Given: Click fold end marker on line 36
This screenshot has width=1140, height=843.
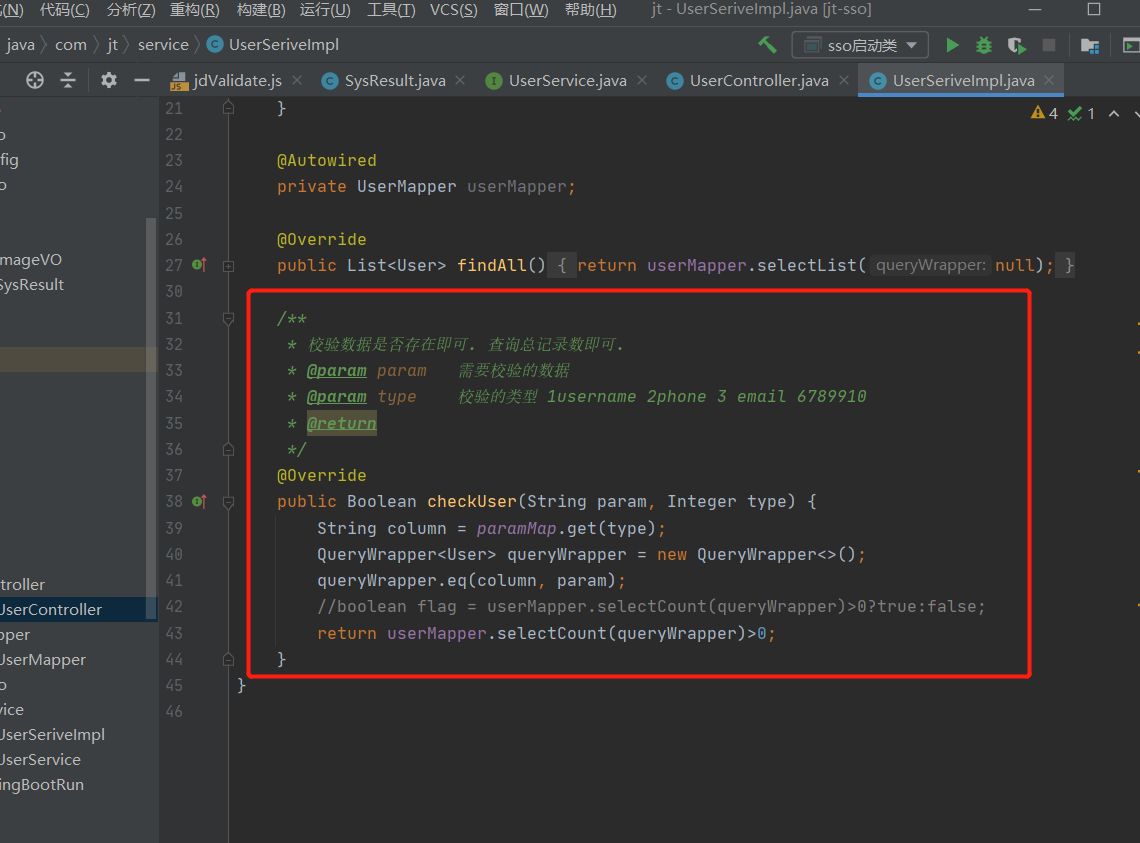Looking at the screenshot, I should coord(228,450).
